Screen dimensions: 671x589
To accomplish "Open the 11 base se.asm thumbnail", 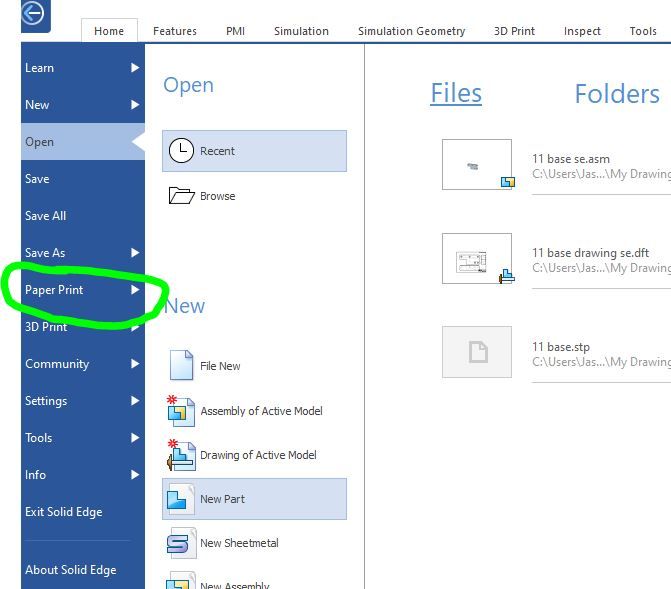I will pyautogui.click(x=477, y=164).
